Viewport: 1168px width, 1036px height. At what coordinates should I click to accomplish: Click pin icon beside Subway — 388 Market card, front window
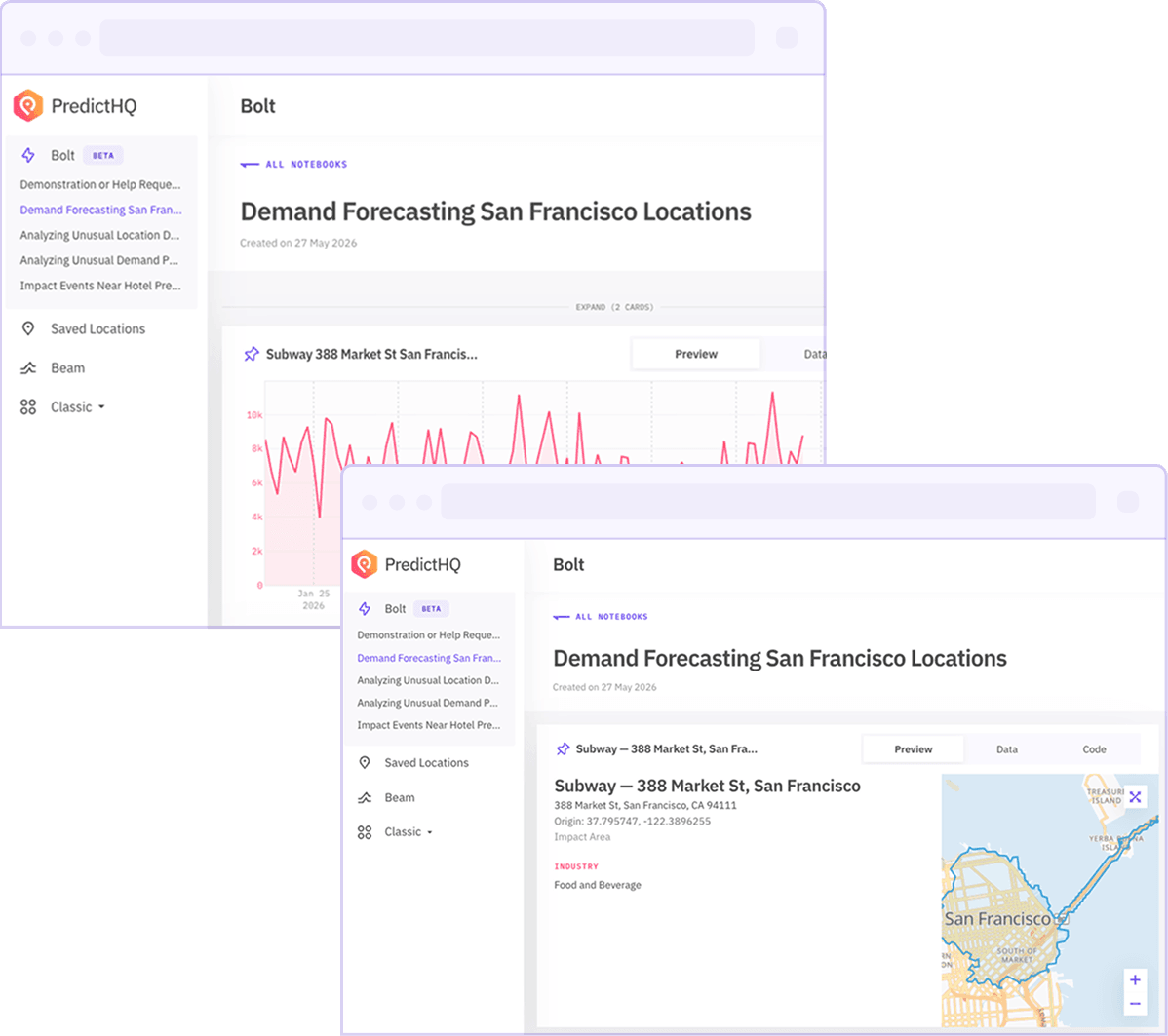pos(564,748)
